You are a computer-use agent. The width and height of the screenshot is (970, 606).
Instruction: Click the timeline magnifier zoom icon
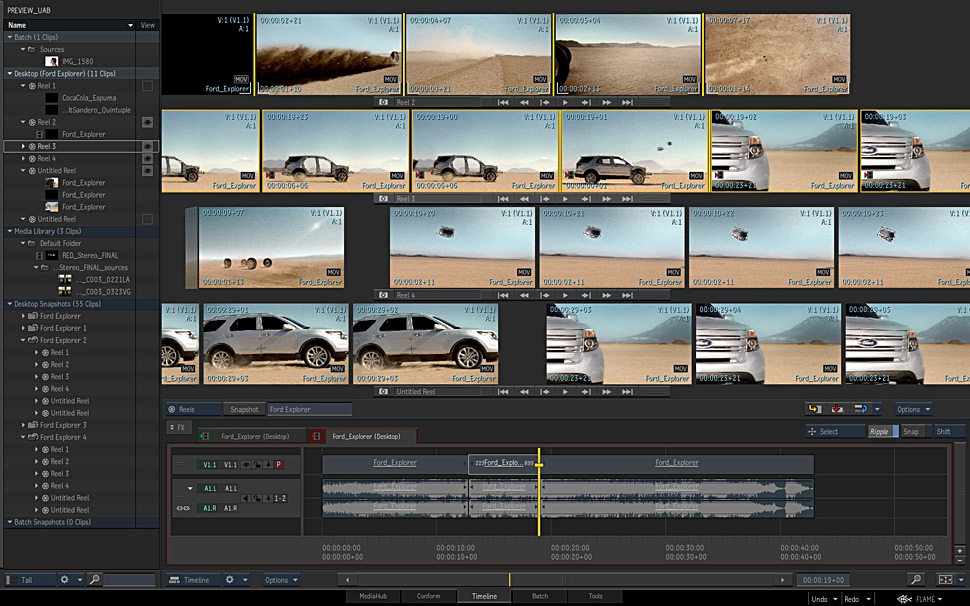click(x=916, y=580)
